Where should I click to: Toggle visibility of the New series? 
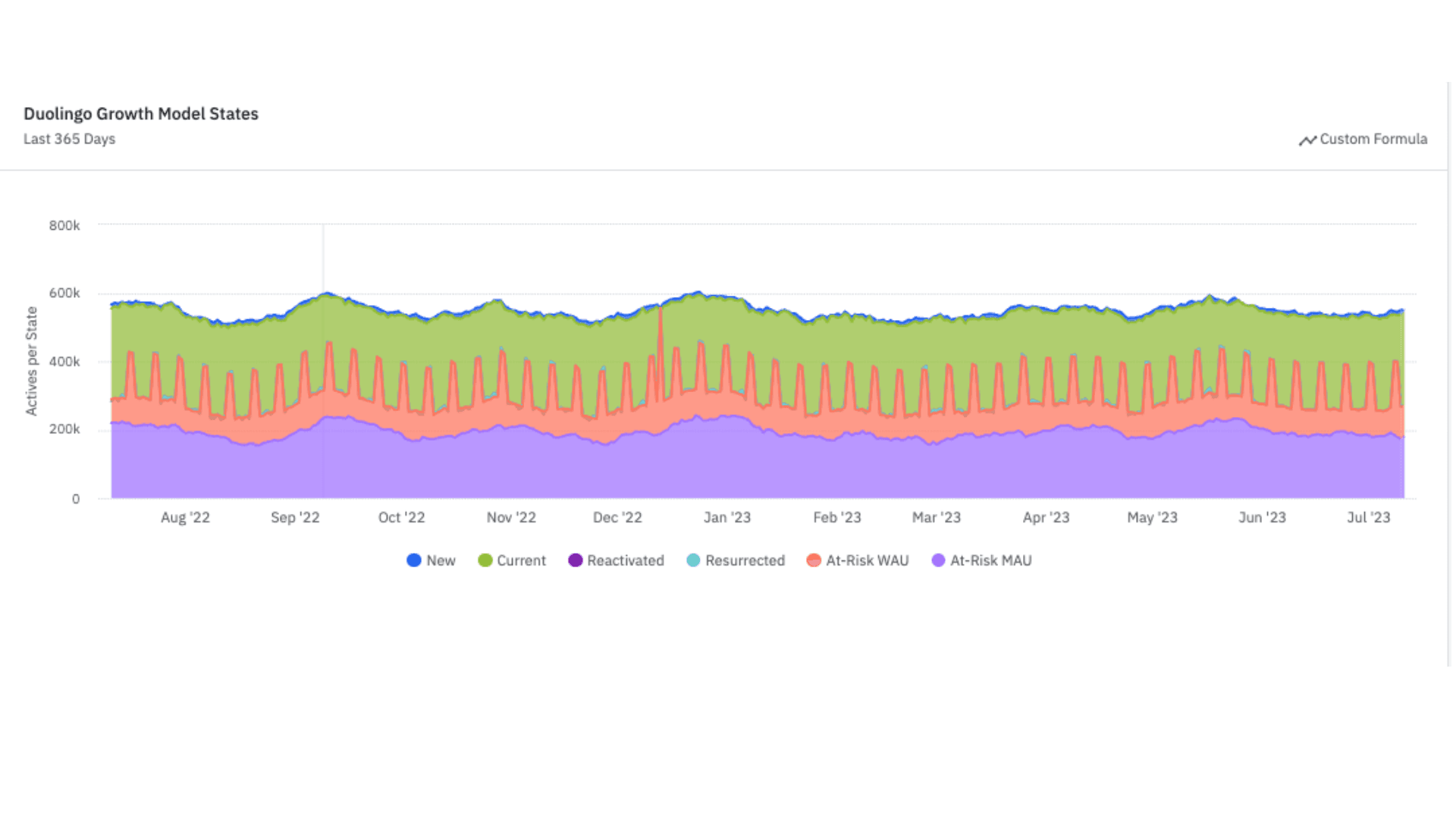coord(431,560)
